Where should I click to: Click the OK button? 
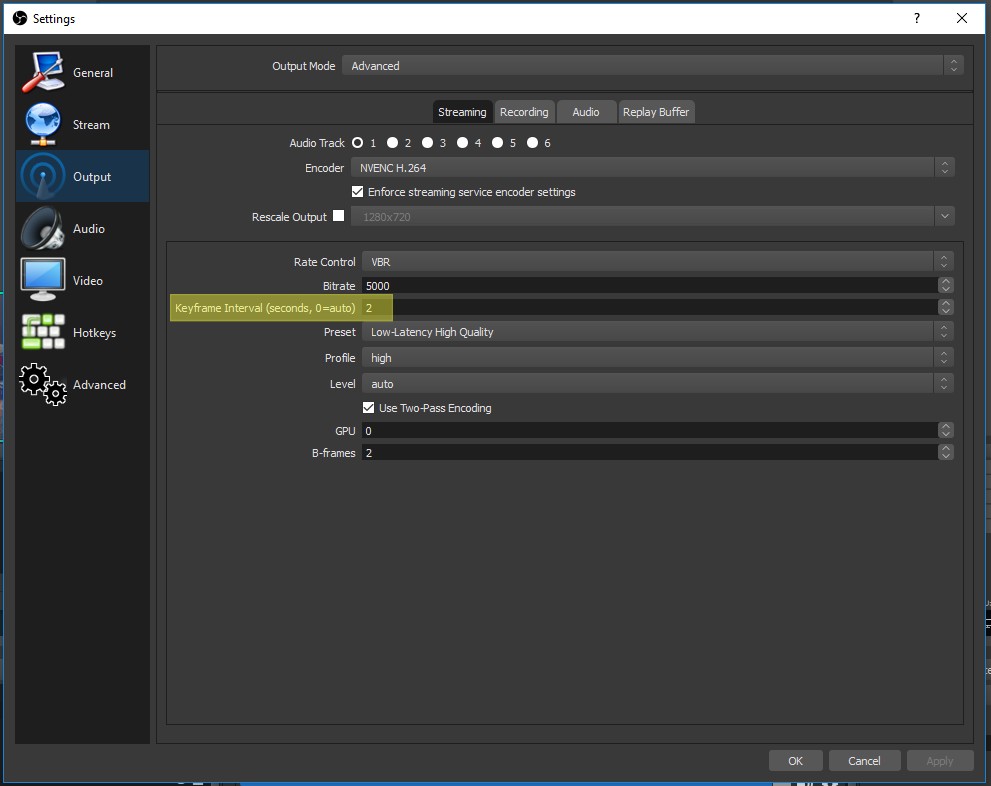[796, 761]
